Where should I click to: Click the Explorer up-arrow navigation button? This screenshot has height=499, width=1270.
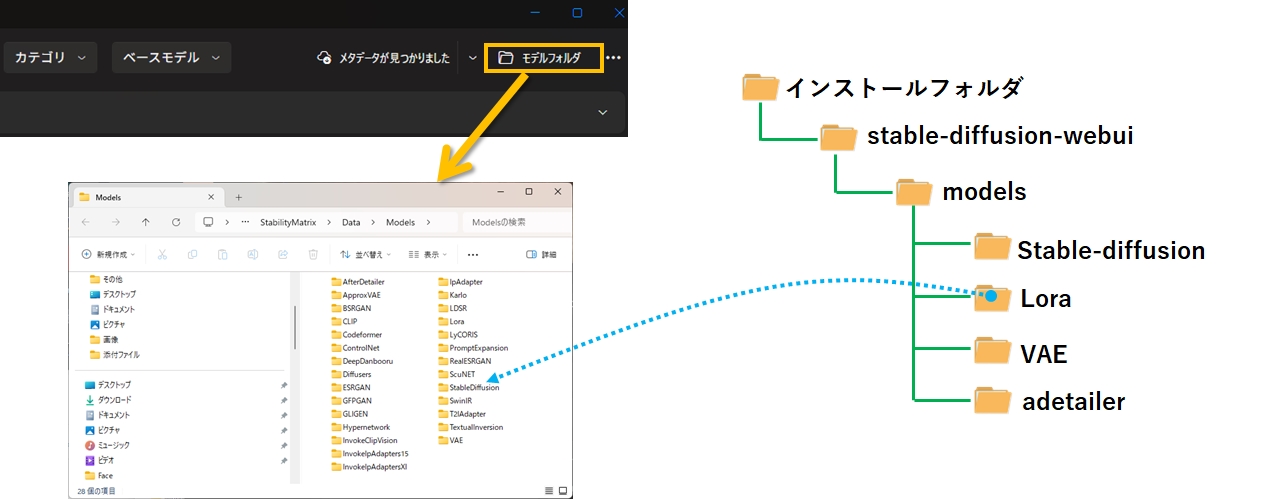tap(146, 222)
